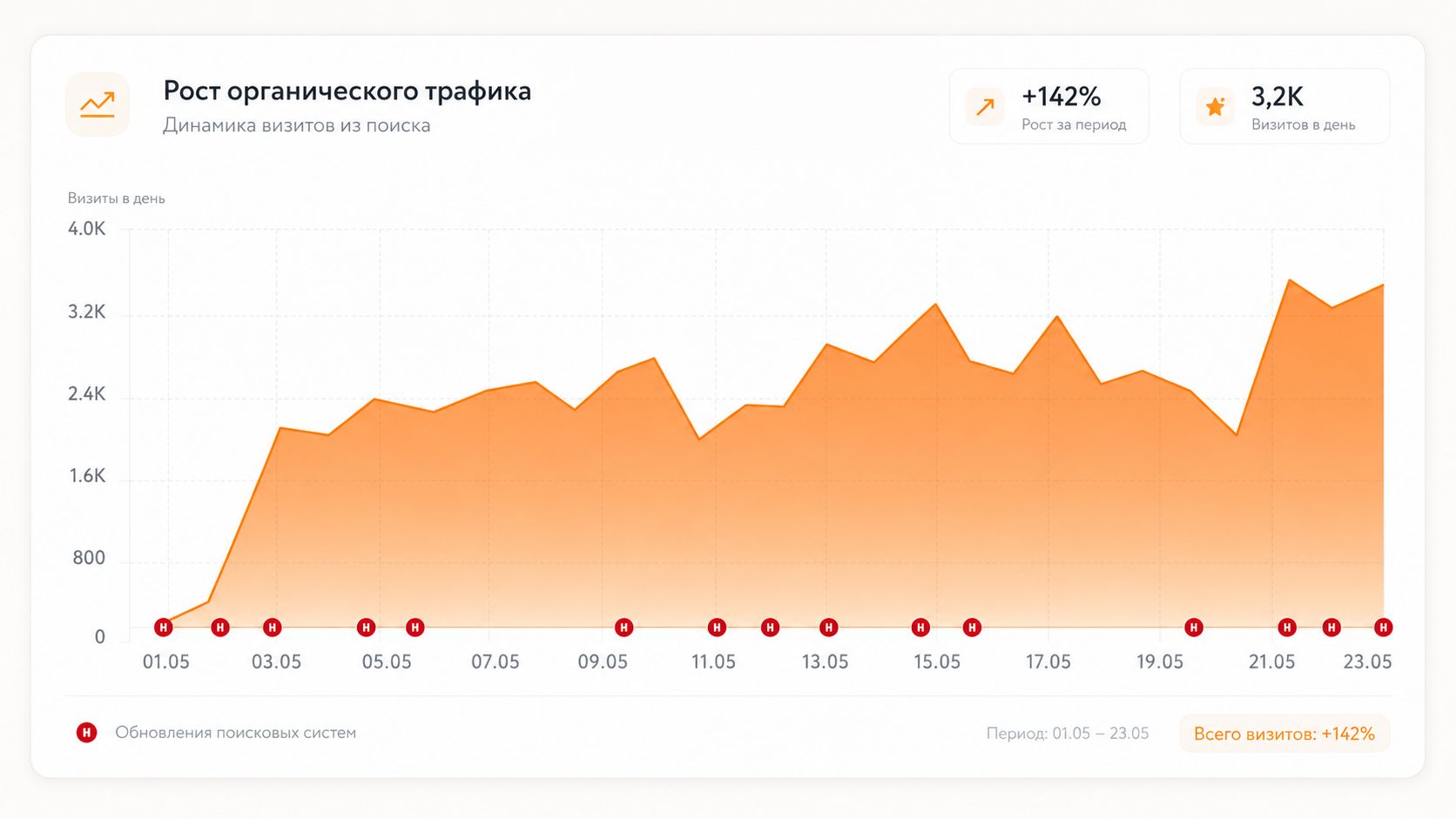This screenshot has height=819, width=1456.
Task: Select the update marker between 15.05 and 17.05
Action: (x=973, y=628)
